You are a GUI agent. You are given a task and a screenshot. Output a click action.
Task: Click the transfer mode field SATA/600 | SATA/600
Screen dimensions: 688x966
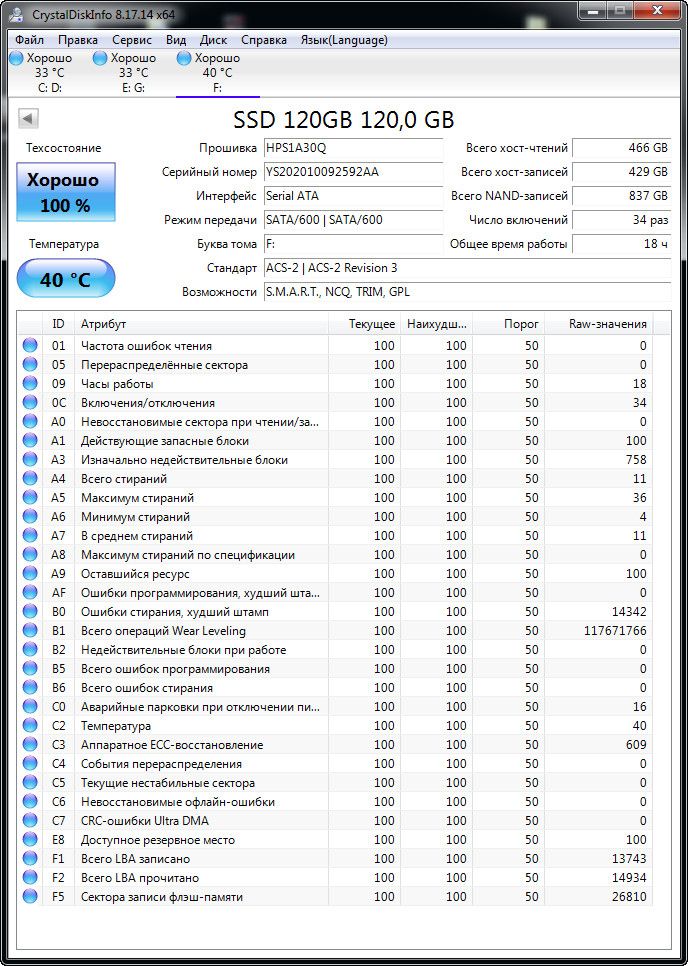(x=353, y=220)
